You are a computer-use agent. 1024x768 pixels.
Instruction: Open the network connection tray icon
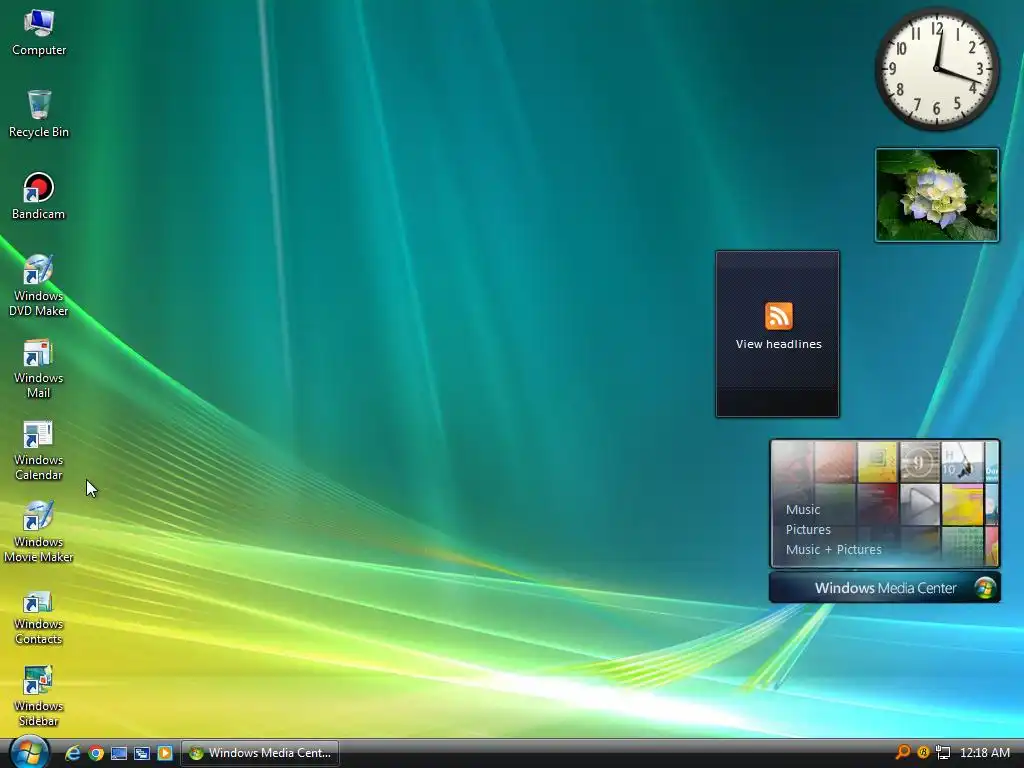click(943, 752)
